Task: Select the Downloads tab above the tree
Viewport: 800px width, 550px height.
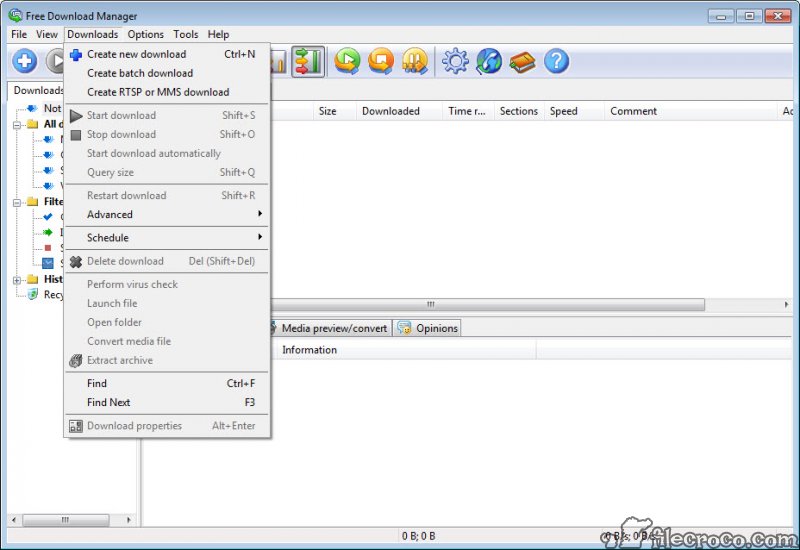Action: 37,90
